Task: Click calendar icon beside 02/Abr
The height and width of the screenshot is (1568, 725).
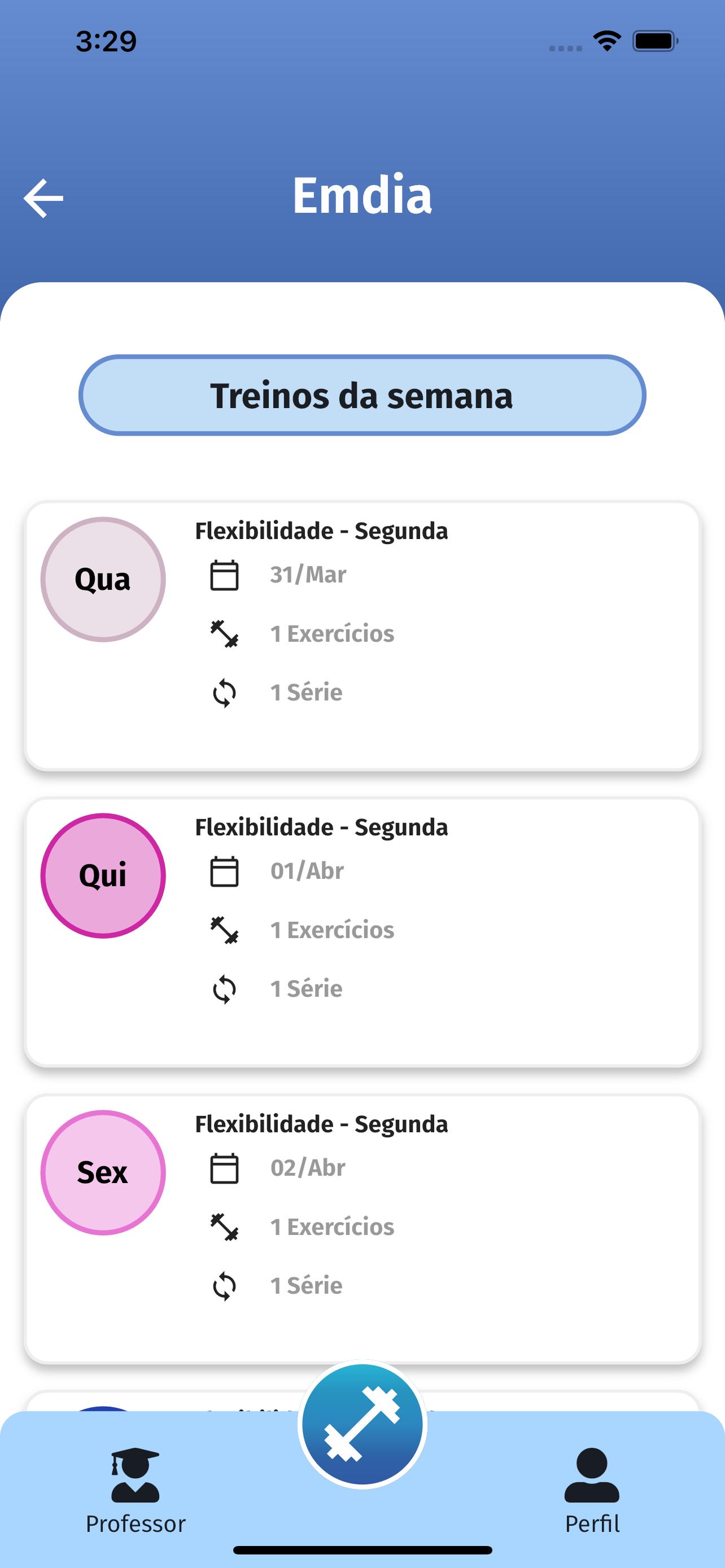Action: click(224, 1168)
